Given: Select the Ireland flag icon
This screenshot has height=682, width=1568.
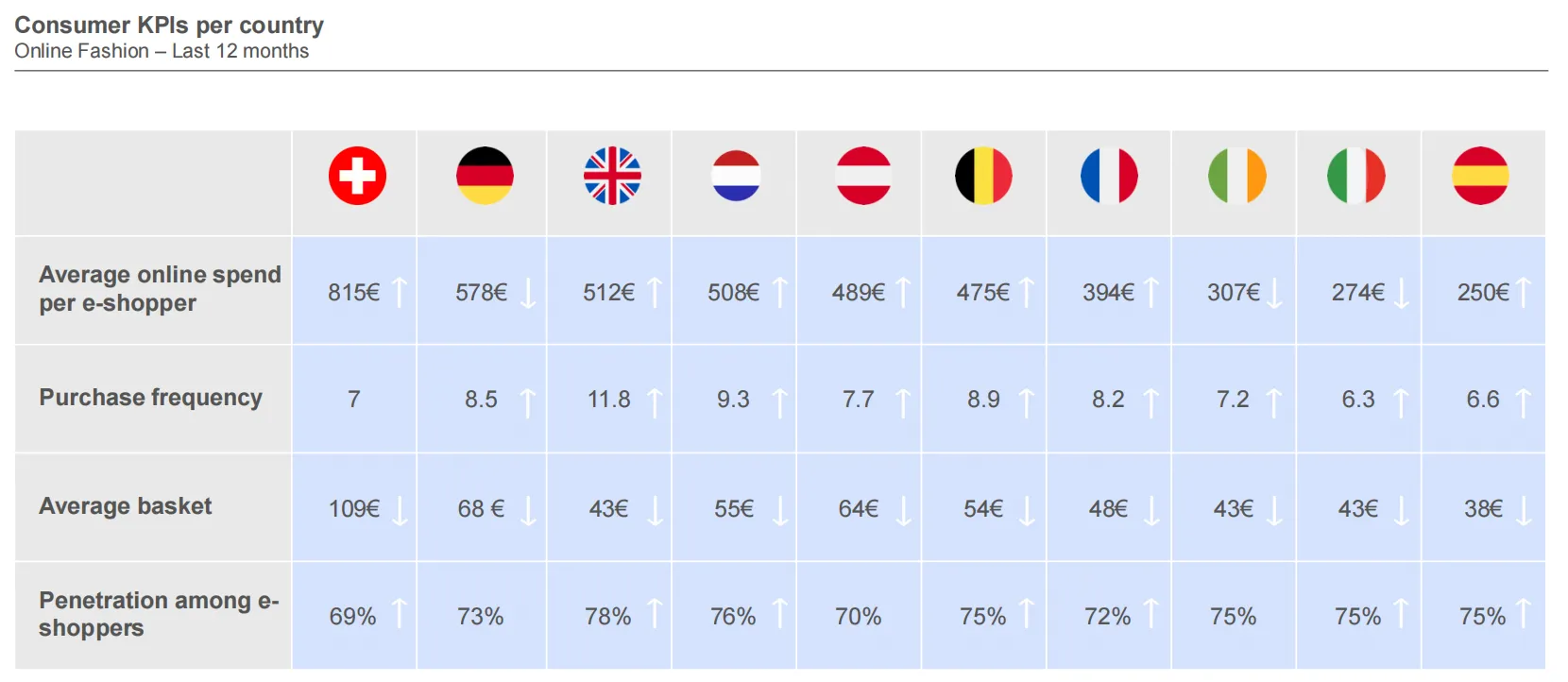Looking at the screenshot, I should (1236, 176).
